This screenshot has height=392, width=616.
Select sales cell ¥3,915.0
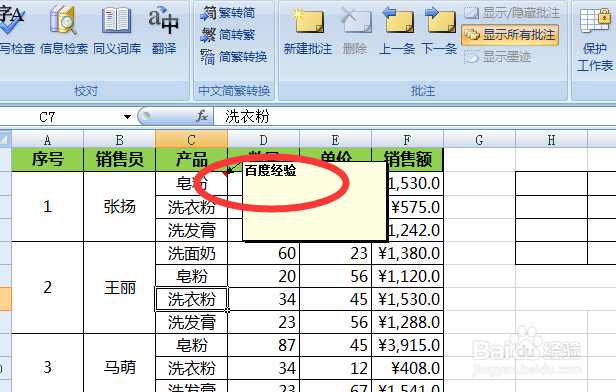click(x=407, y=345)
